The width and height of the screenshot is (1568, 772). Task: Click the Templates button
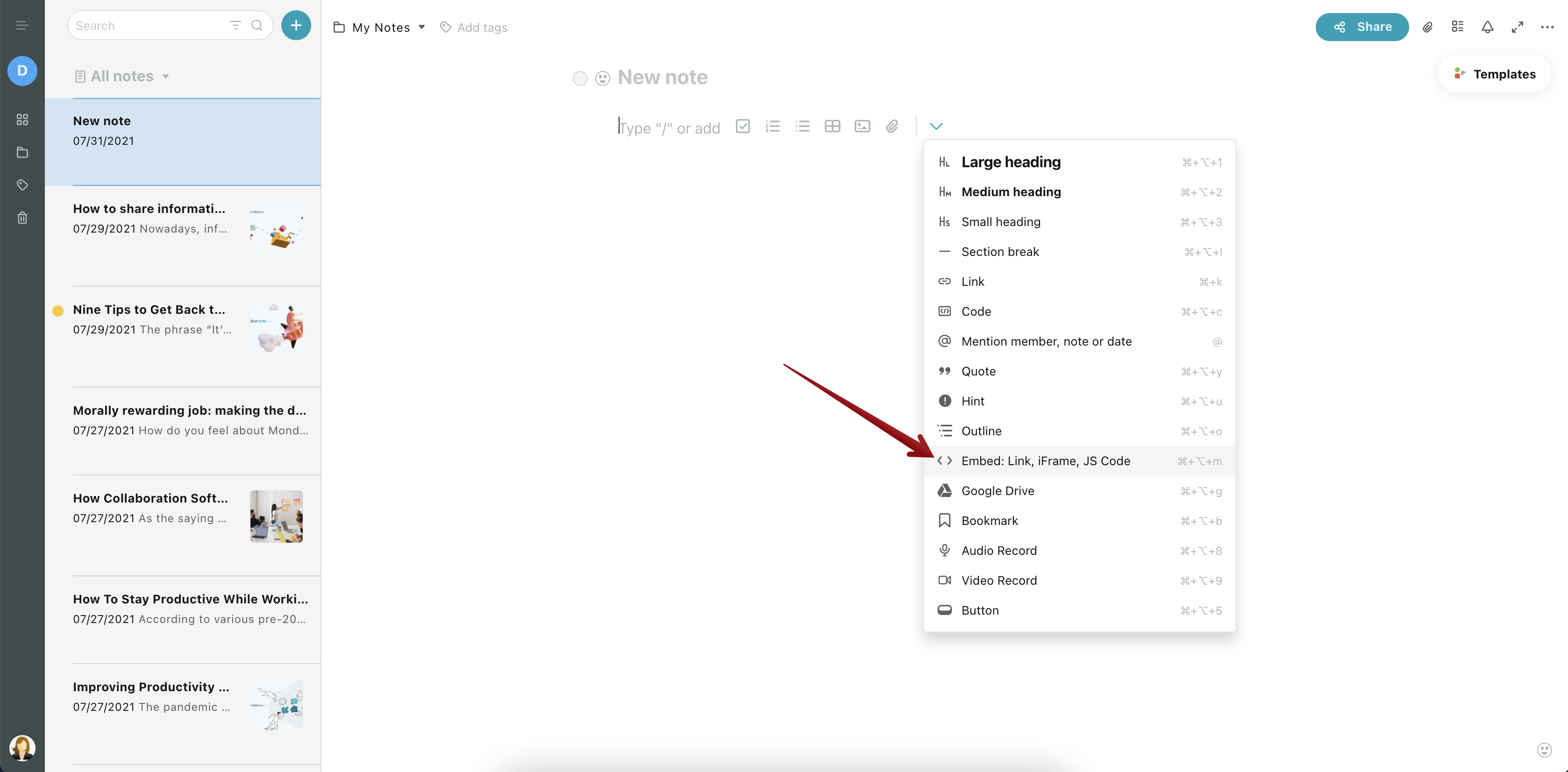pos(1495,73)
